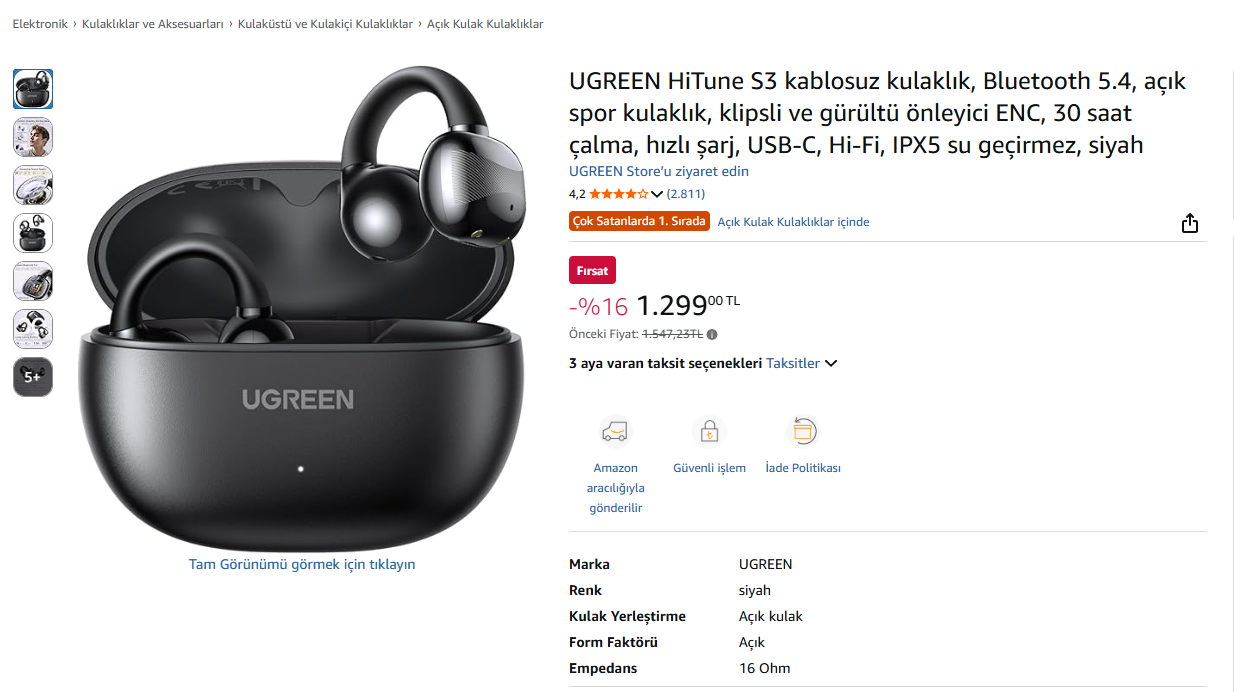
Task: Click Tam Görünümü görmek için tıklayın link
Action: pyautogui.click(x=302, y=564)
